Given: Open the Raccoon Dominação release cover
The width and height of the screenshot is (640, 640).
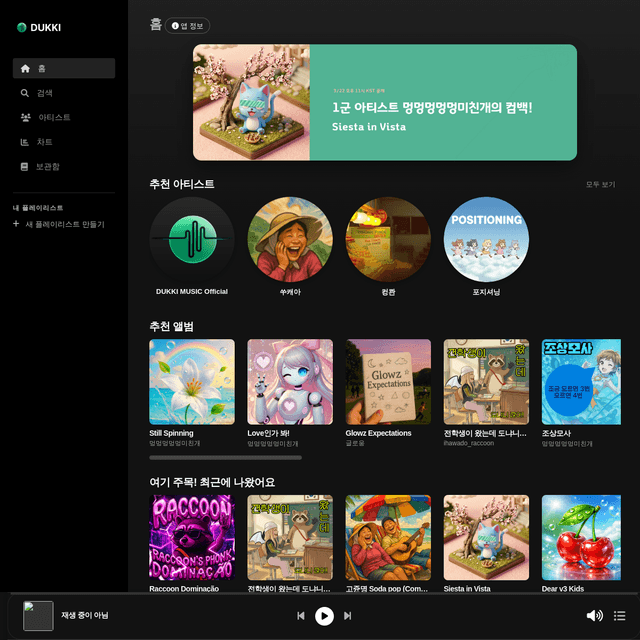Looking at the screenshot, I should tap(192, 538).
